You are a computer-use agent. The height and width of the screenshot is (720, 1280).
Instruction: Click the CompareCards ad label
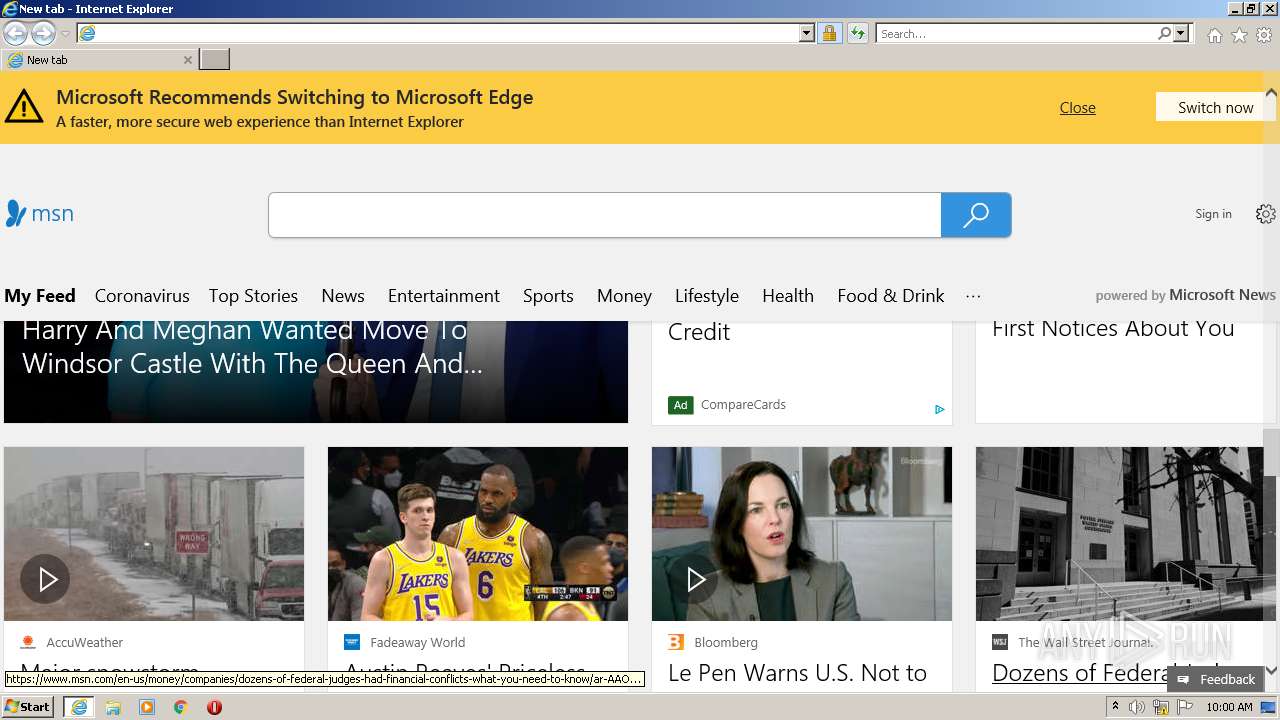(x=743, y=405)
